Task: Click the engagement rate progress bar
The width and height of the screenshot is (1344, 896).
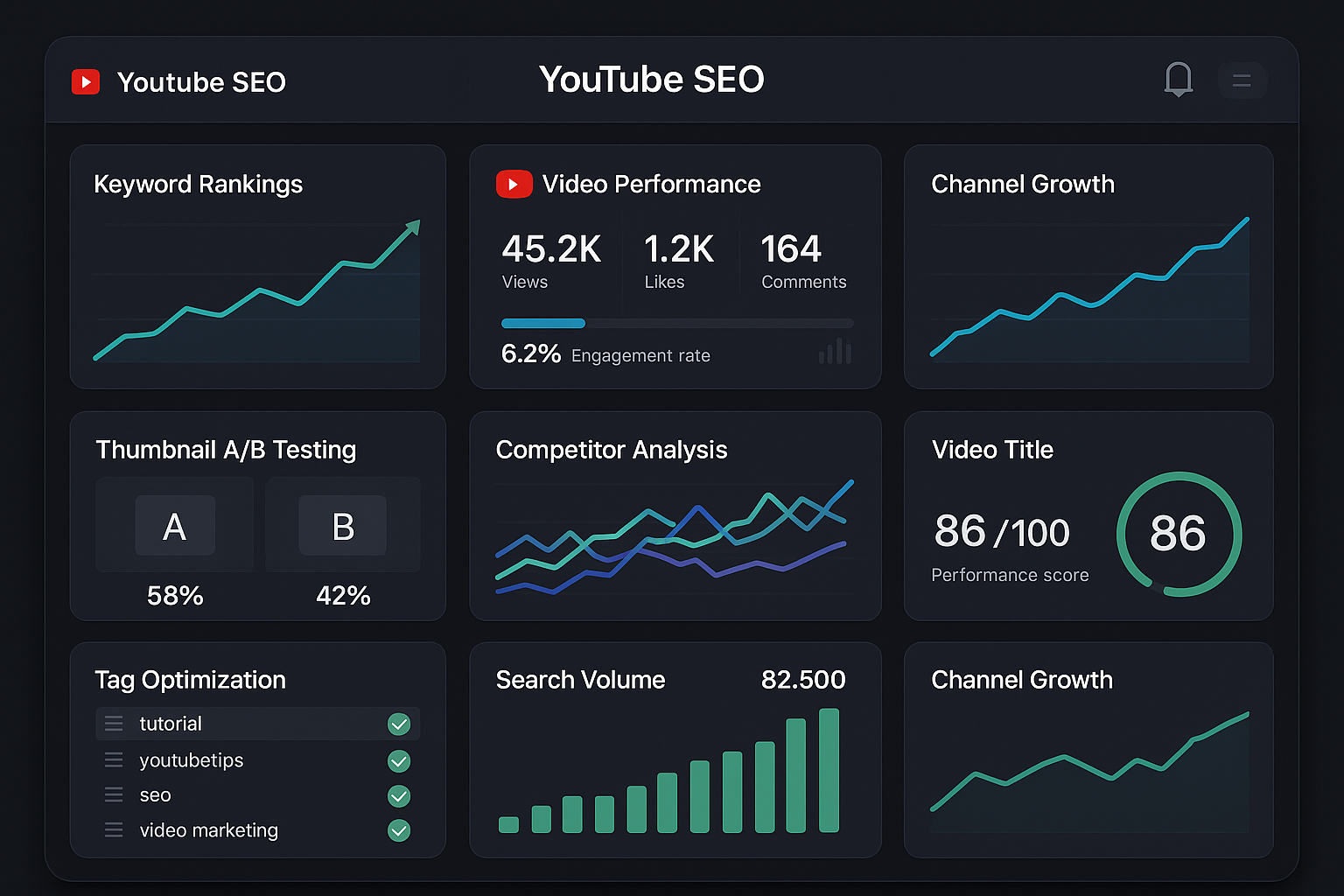Action: [x=676, y=324]
